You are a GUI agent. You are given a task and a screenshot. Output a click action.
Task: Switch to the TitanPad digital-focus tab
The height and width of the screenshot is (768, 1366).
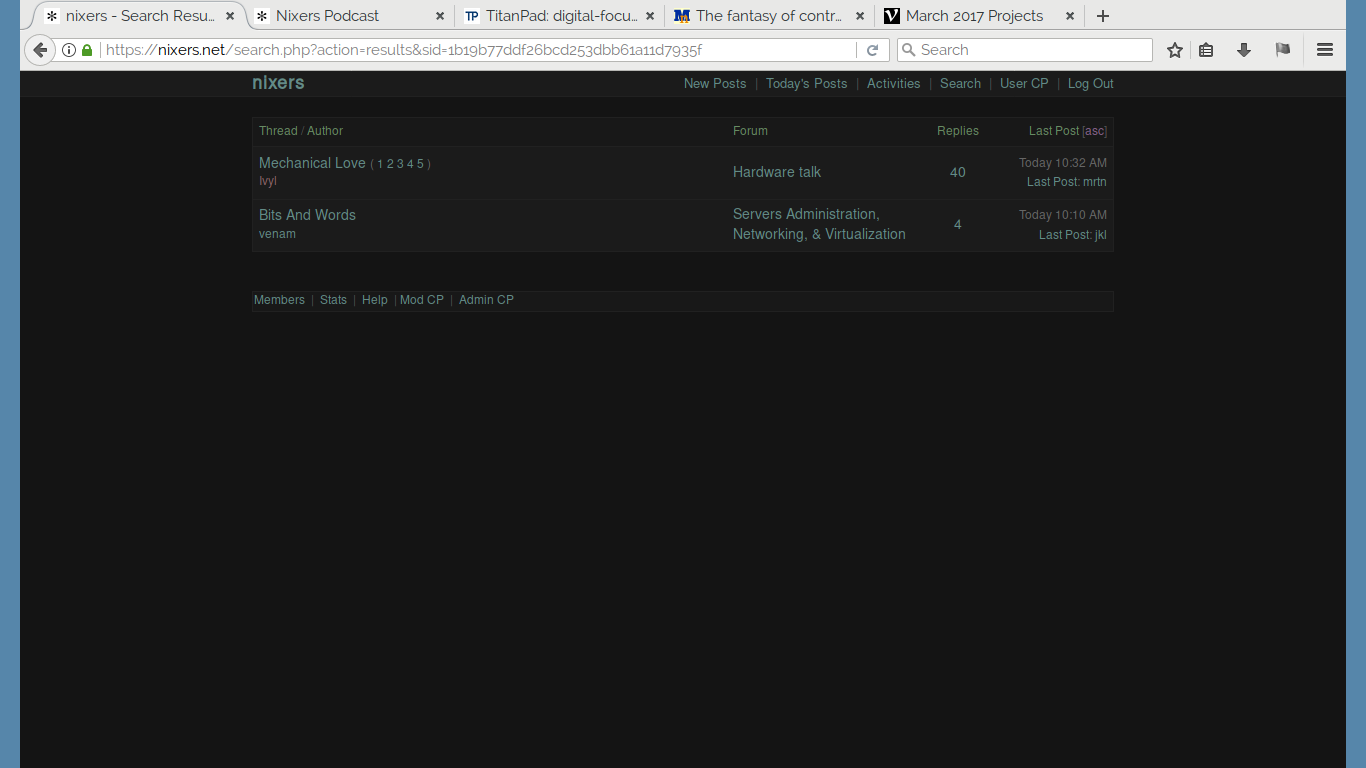(560, 16)
